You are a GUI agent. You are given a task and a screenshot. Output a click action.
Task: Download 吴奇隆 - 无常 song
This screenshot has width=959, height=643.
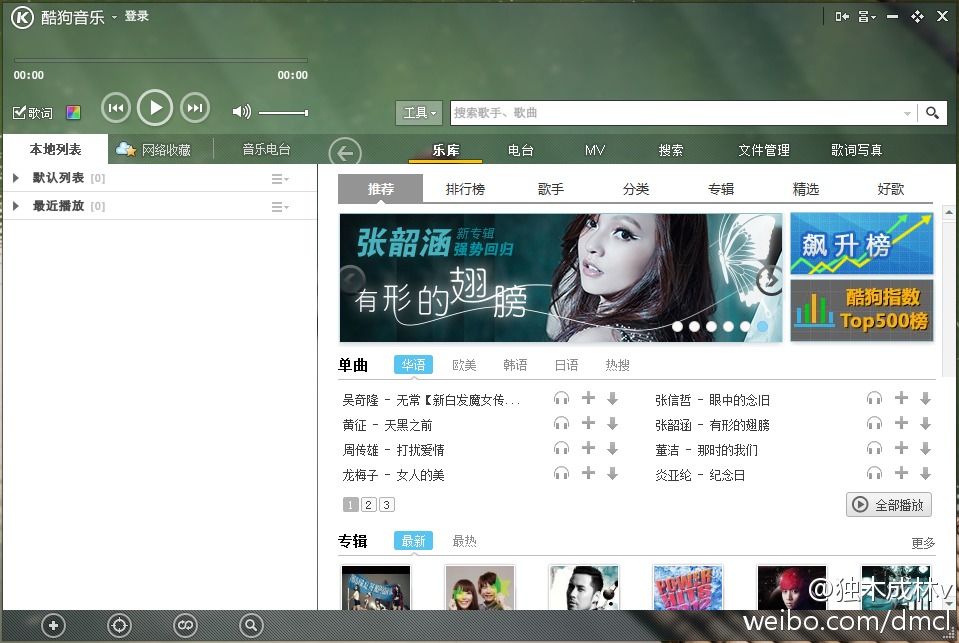pyautogui.click(x=612, y=399)
